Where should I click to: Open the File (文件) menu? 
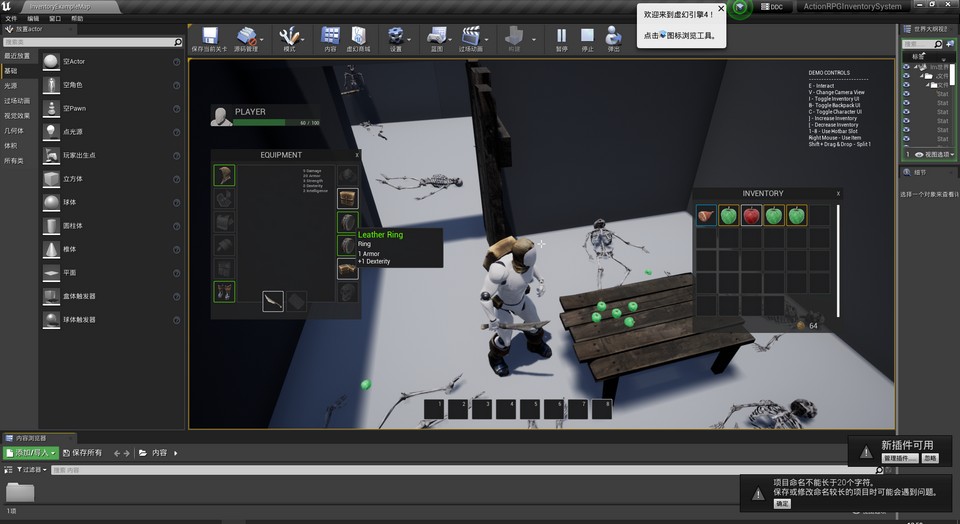[10, 18]
